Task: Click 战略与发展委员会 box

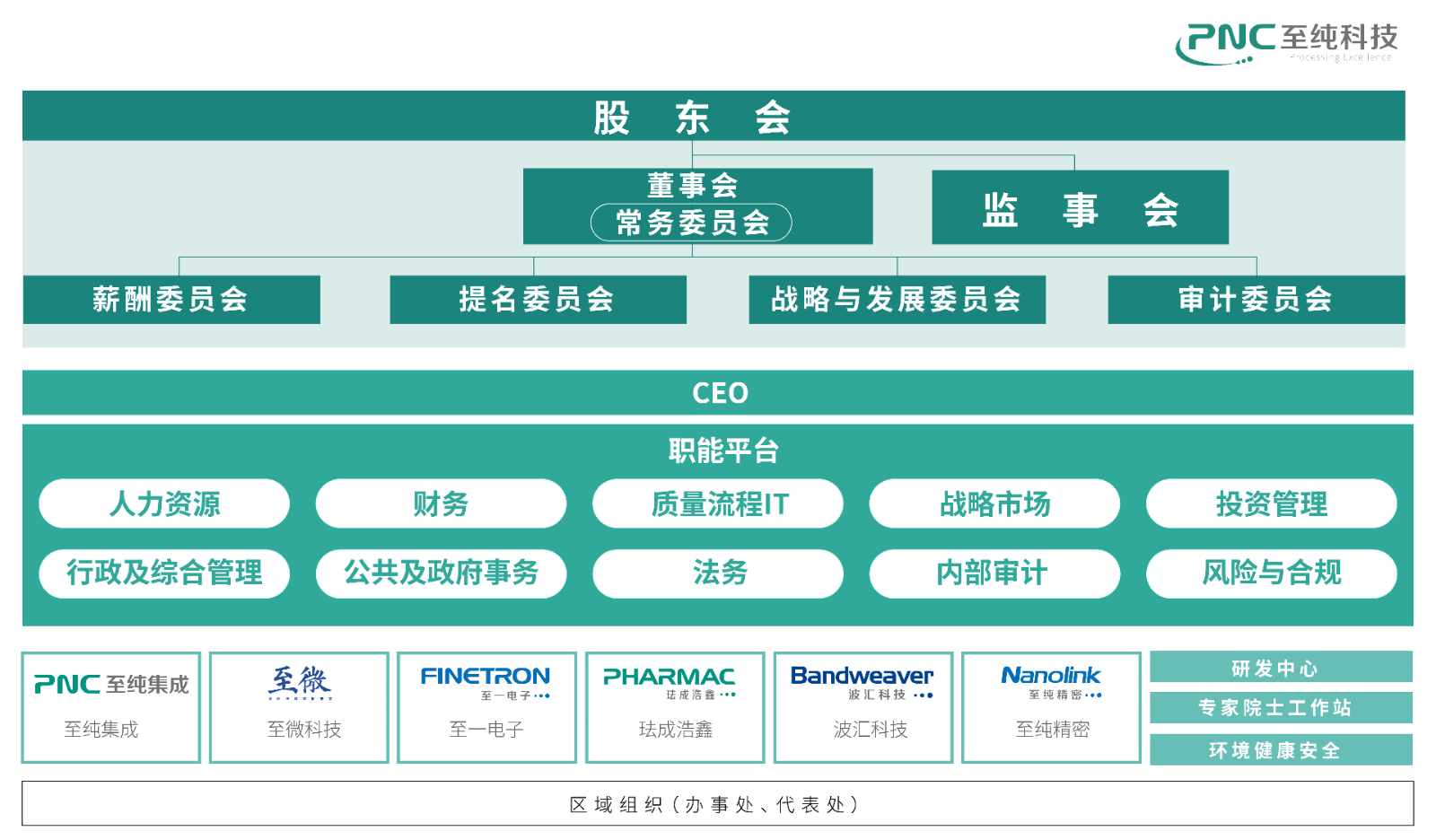Action: coord(897,300)
